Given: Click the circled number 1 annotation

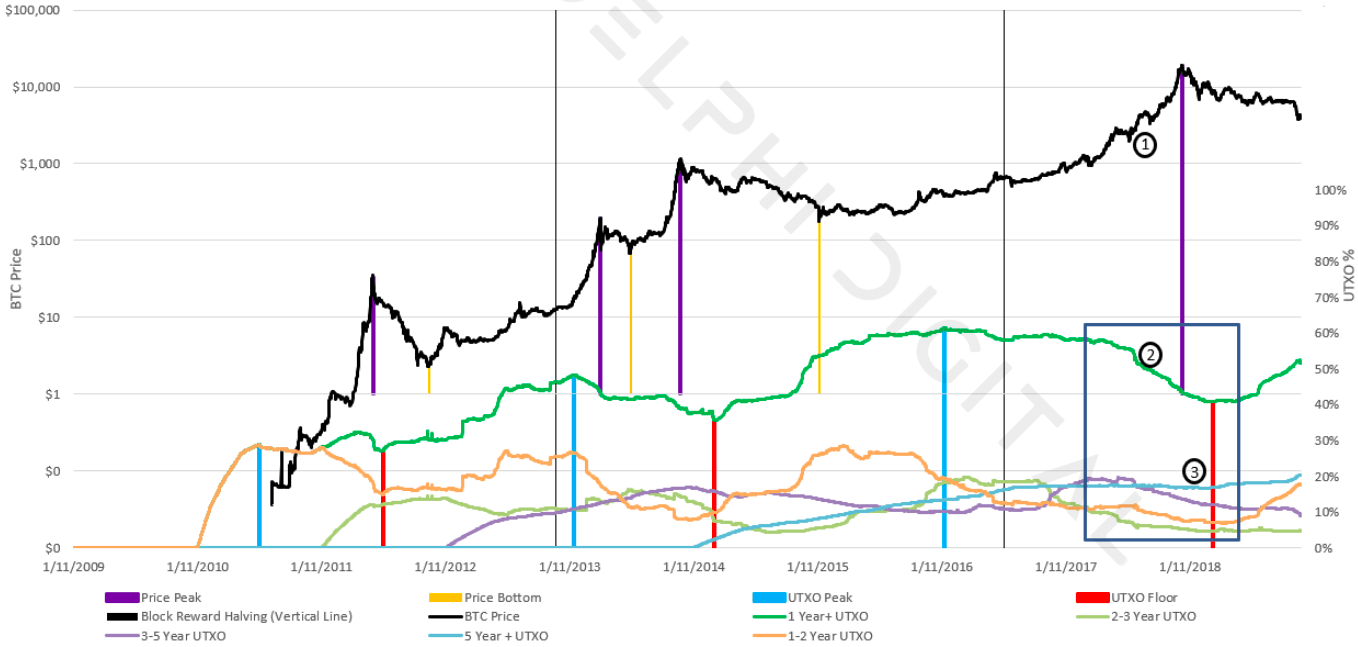Looking at the screenshot, I should point(1145,145).
